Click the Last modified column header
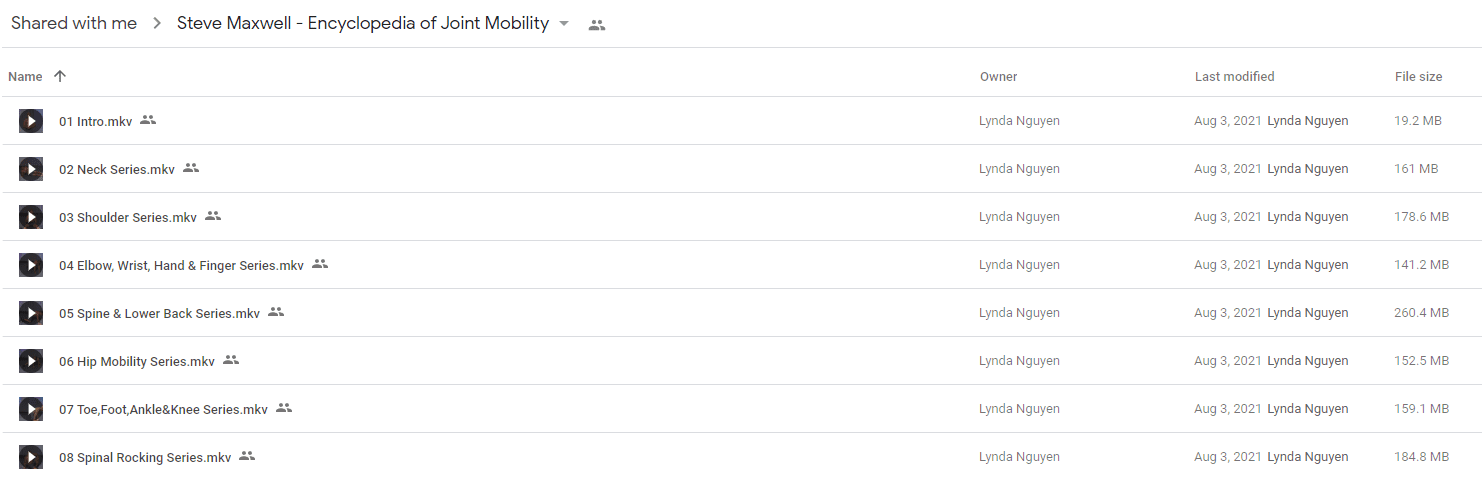This screenshot has height=479, width=1482. pyautogui.click(x=1234, y=77)
